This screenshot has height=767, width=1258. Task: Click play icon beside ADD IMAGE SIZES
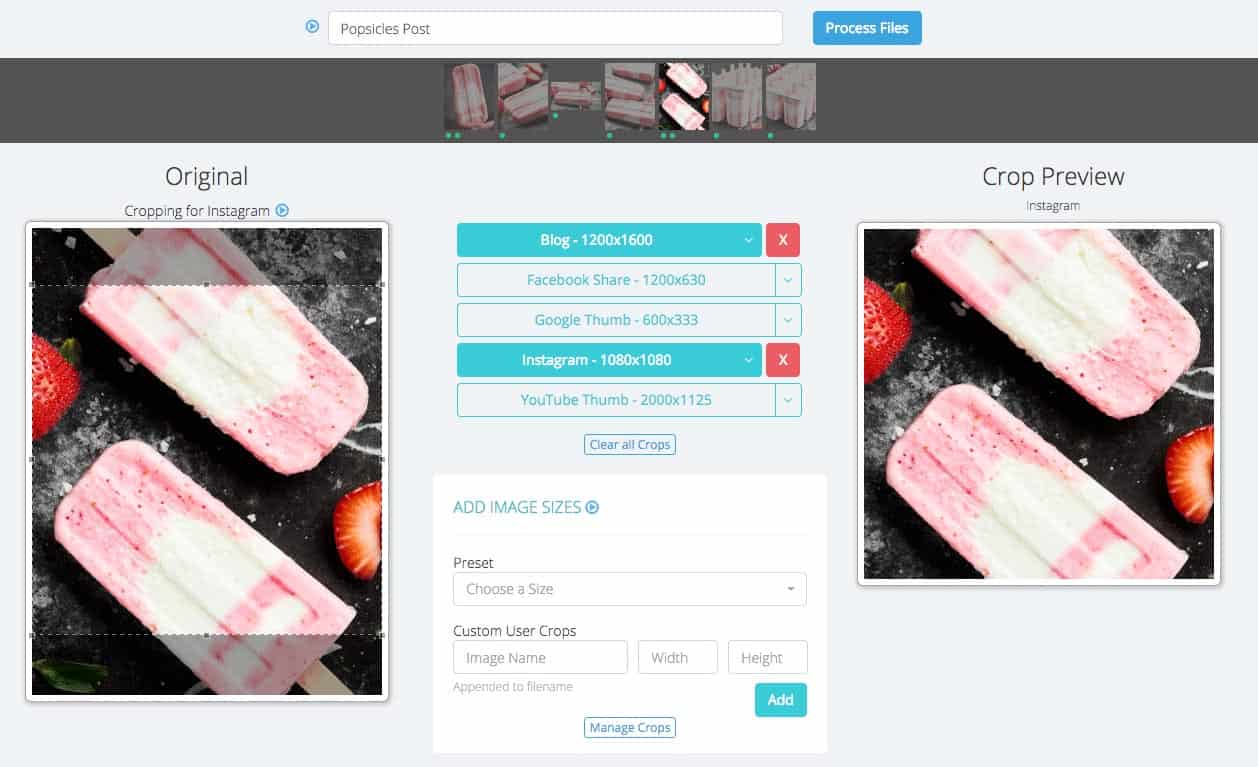point(592,507)
